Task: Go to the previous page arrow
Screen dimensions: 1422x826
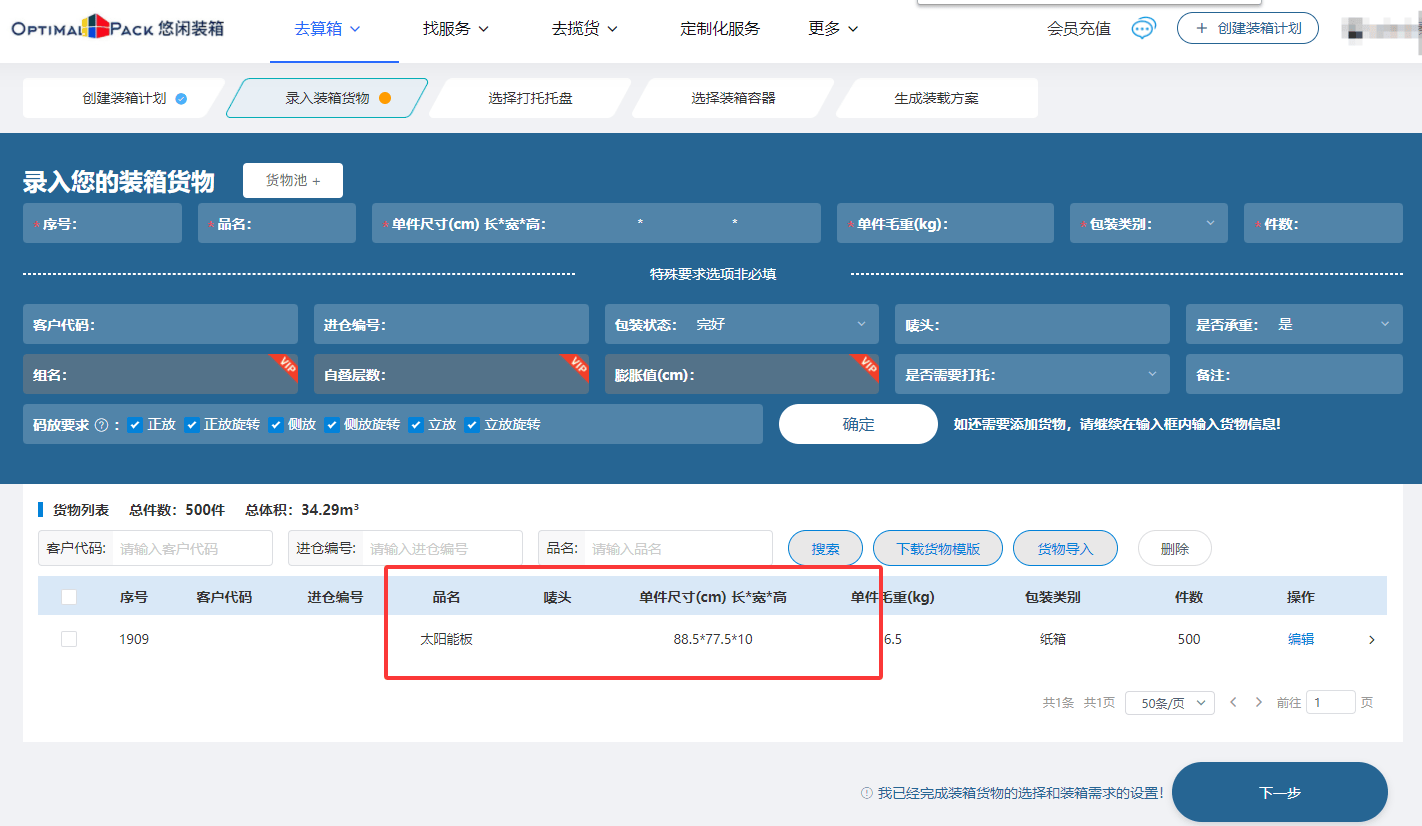Action: click(x=1233, y=703)
